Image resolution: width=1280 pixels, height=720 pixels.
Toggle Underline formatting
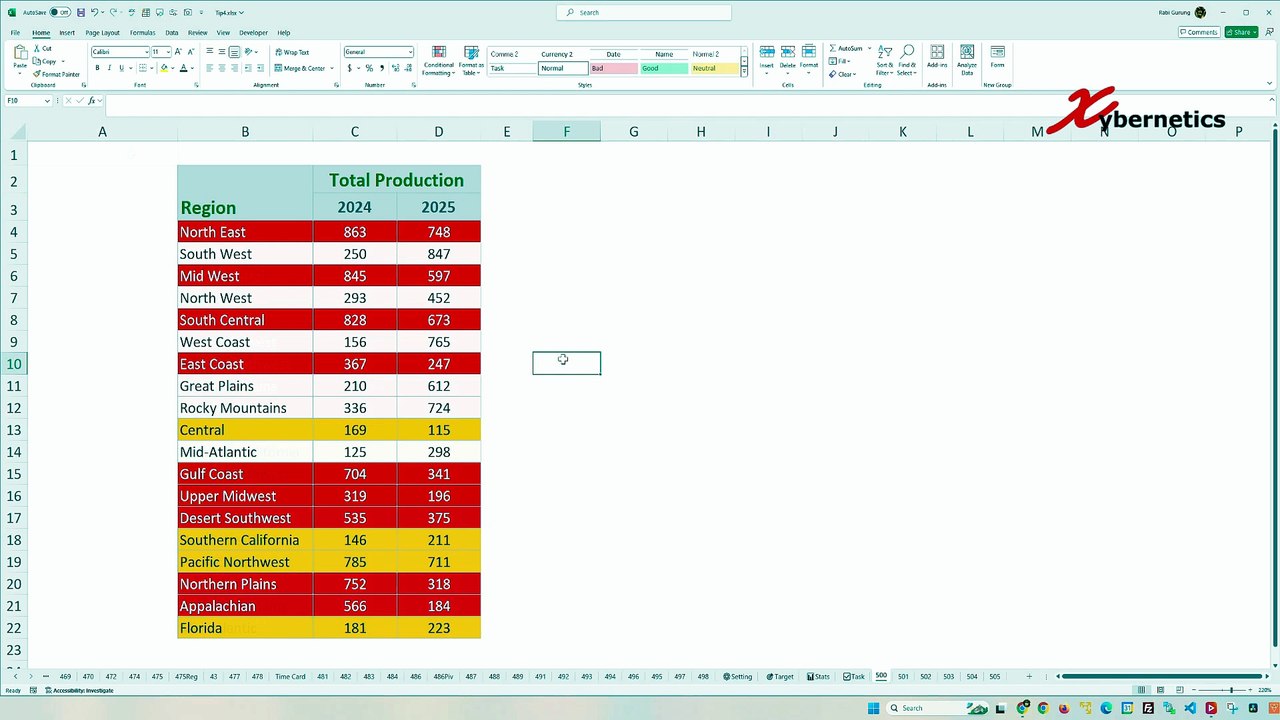(x=121, y=68)
